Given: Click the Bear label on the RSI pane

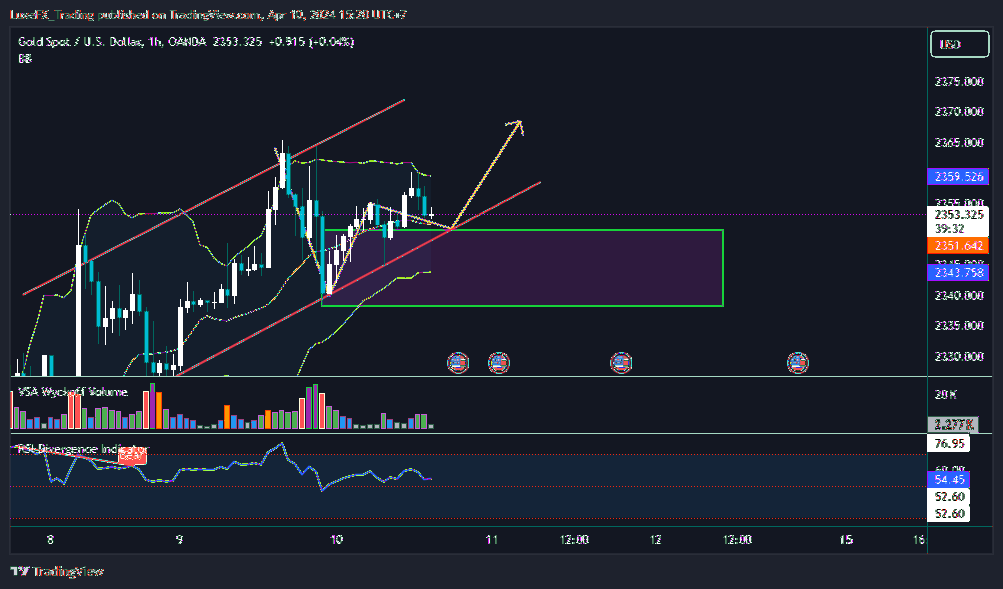Looking at the screenshot, I should click(132, 456).
